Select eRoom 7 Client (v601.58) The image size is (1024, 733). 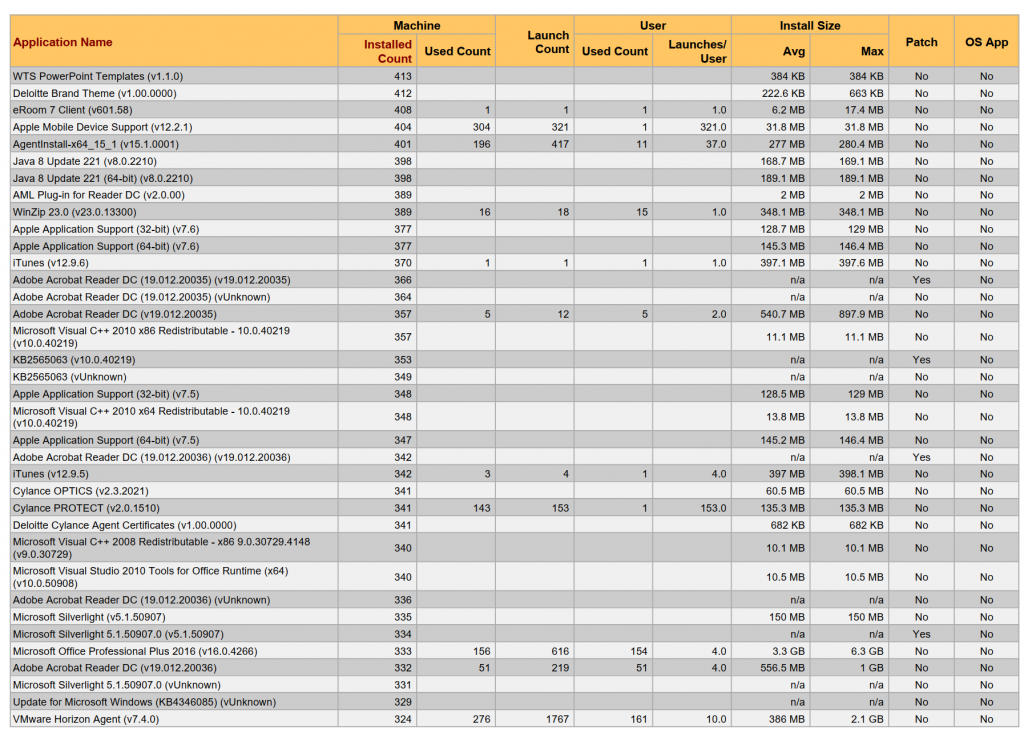click(514, 110)
